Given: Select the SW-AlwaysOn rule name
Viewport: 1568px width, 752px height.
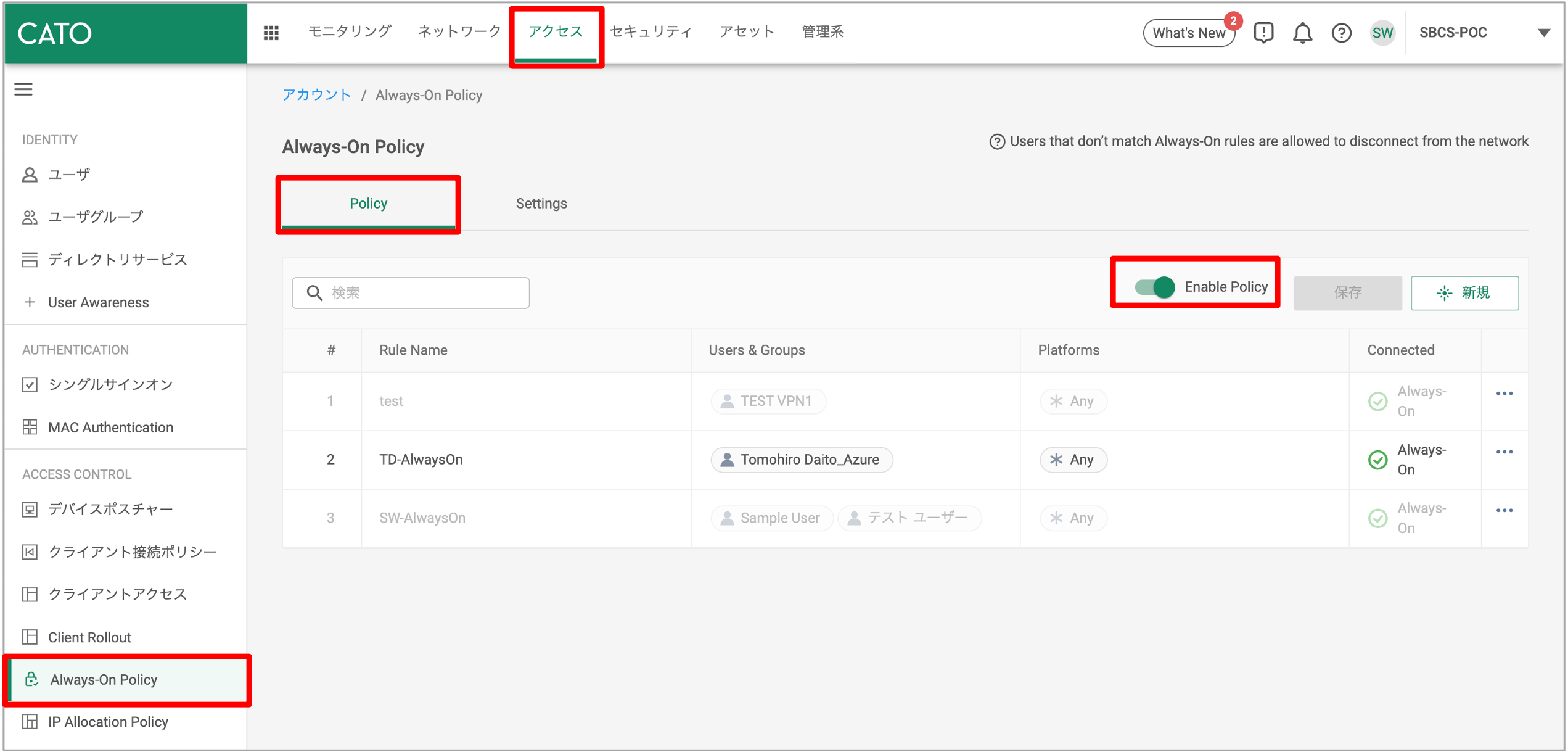Looking at the screenshot, I should coord(422,518).
